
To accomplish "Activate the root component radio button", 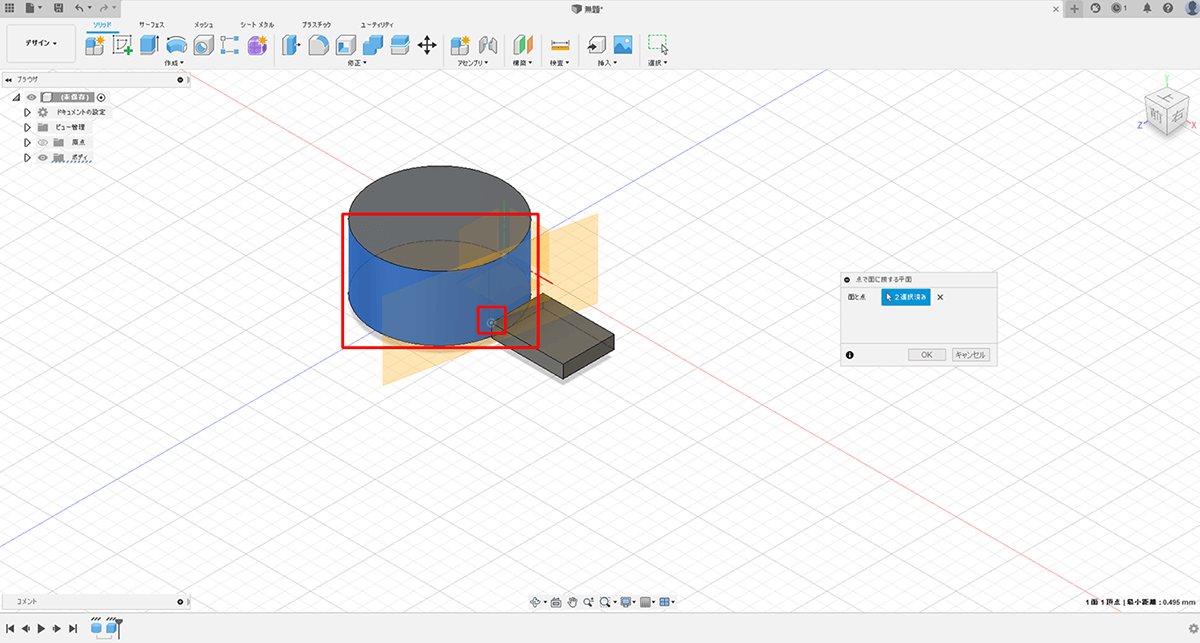I will point(101,98).
